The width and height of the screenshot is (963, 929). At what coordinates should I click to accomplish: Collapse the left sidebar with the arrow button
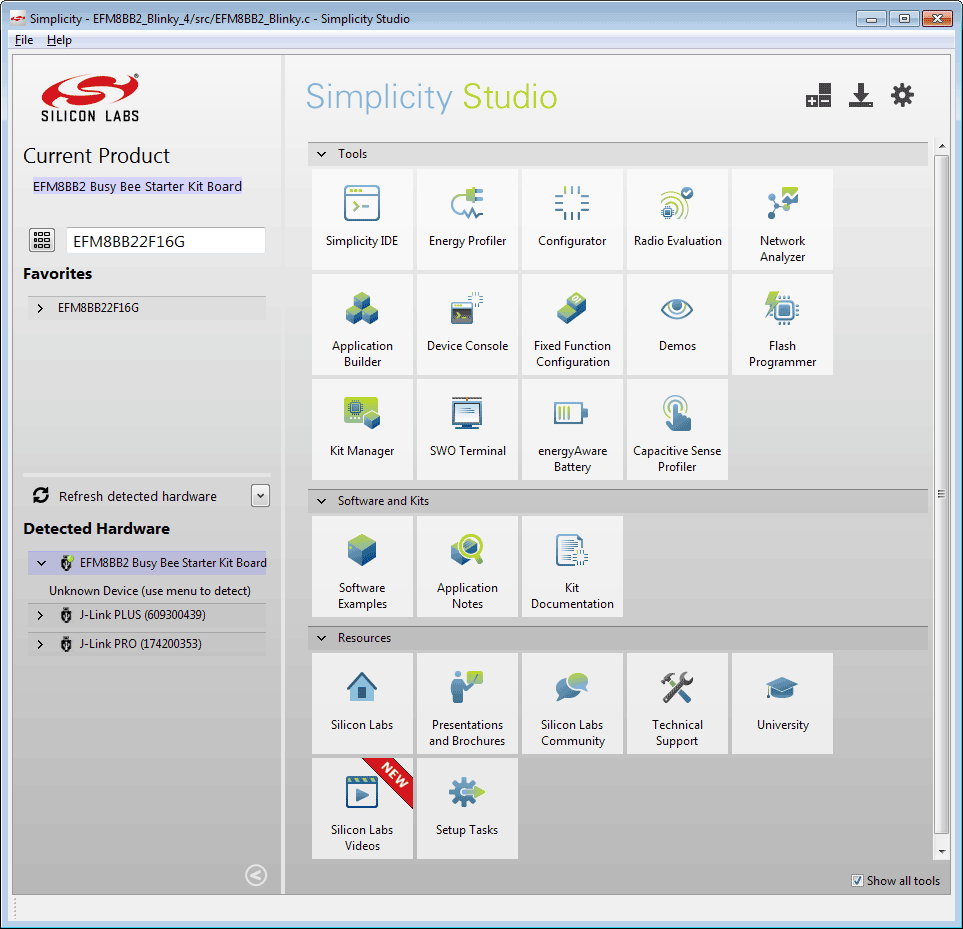point(256,876)
